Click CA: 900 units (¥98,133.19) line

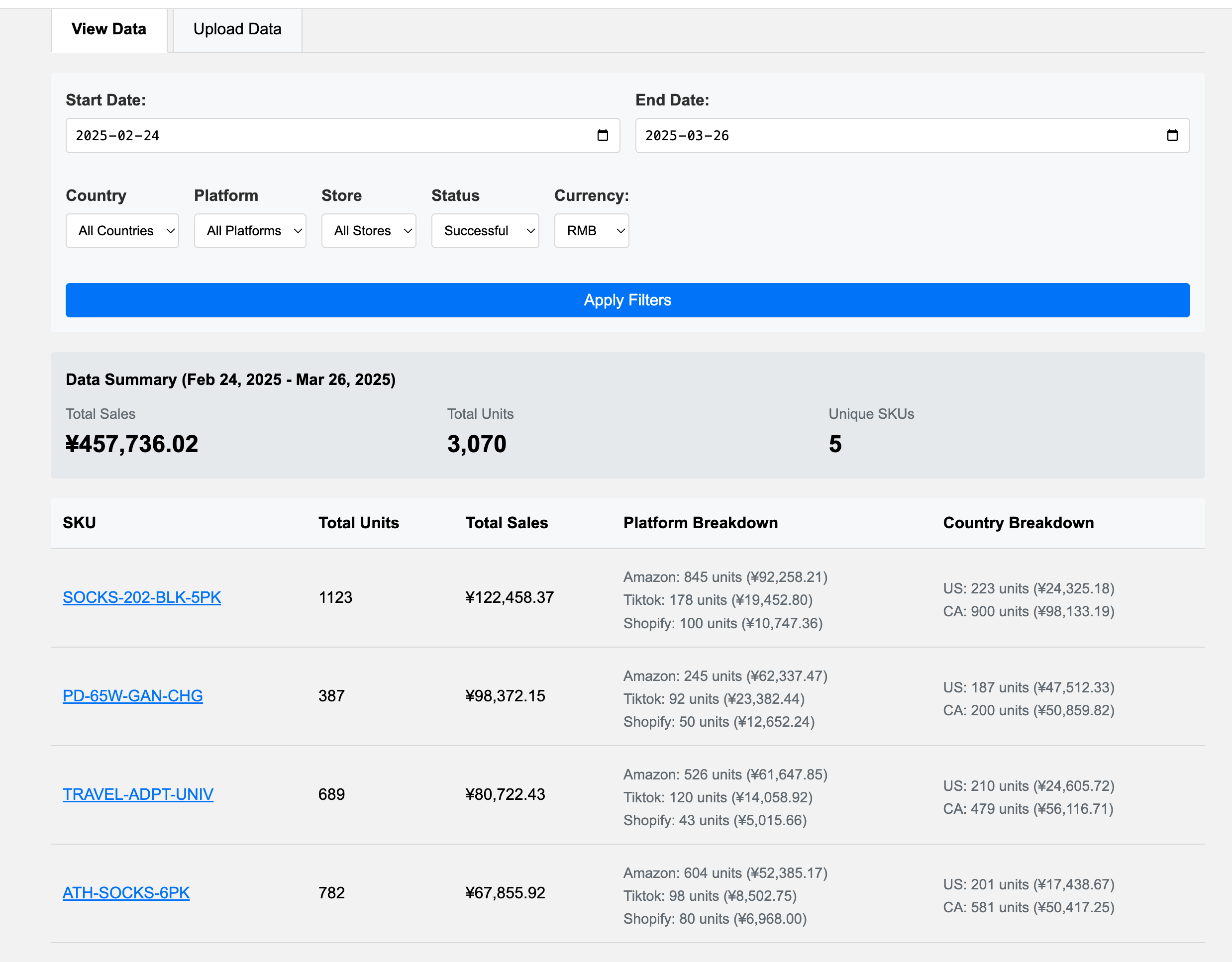pos(1029,611)
